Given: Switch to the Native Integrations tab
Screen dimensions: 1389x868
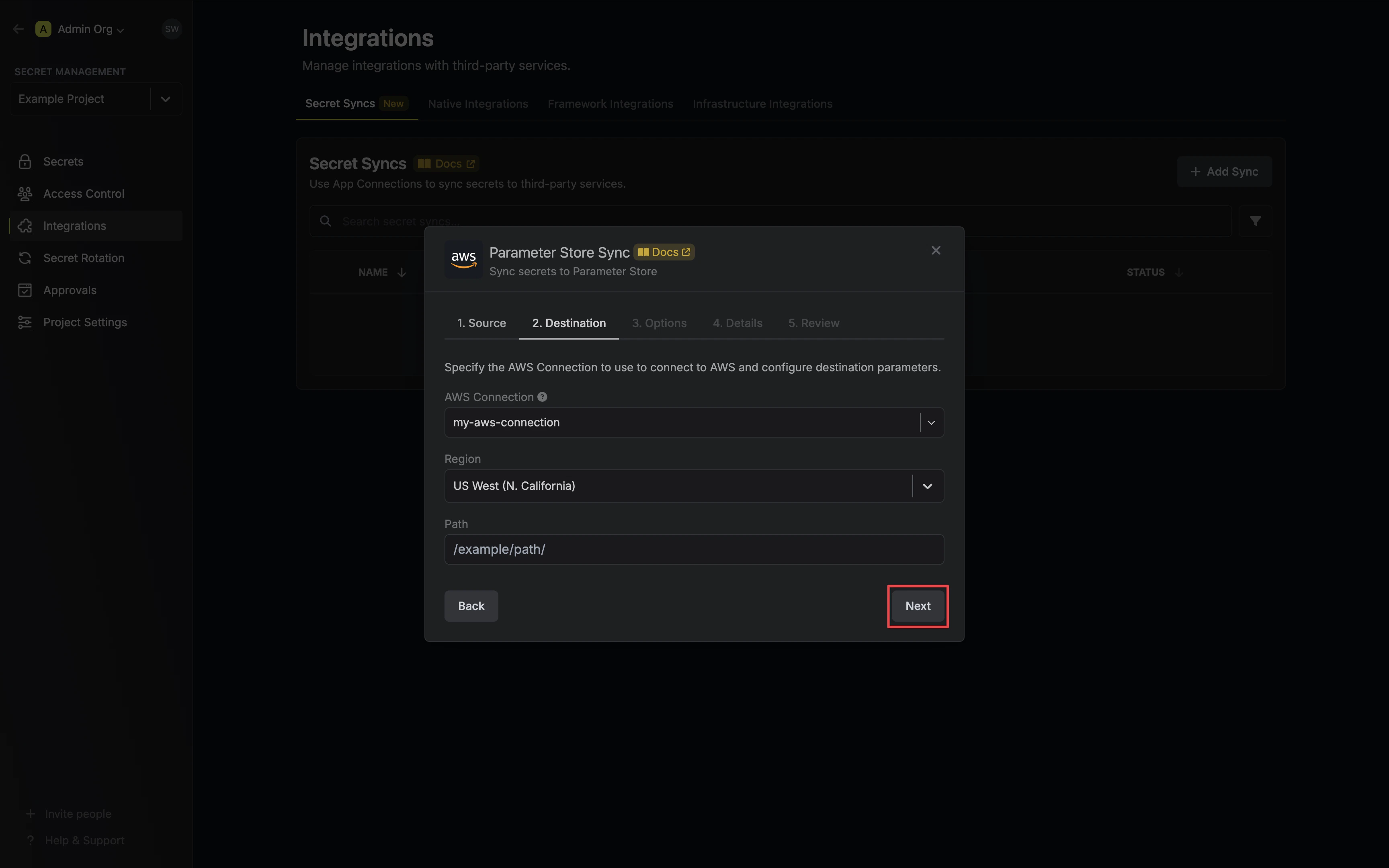Looking at the screenshot, I should click(477, 103).
